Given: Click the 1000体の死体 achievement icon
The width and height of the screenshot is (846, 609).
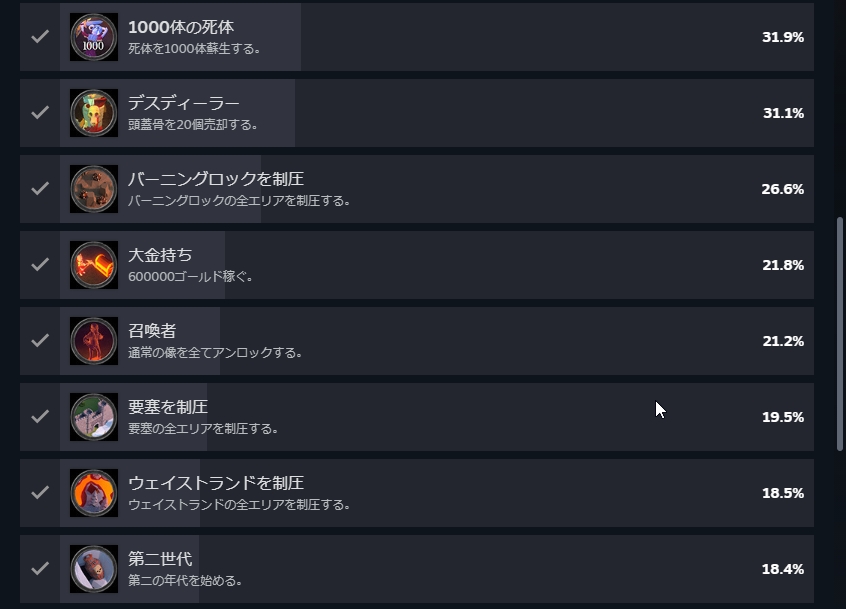Looking at the screenshot, I should tap(93, 37).
